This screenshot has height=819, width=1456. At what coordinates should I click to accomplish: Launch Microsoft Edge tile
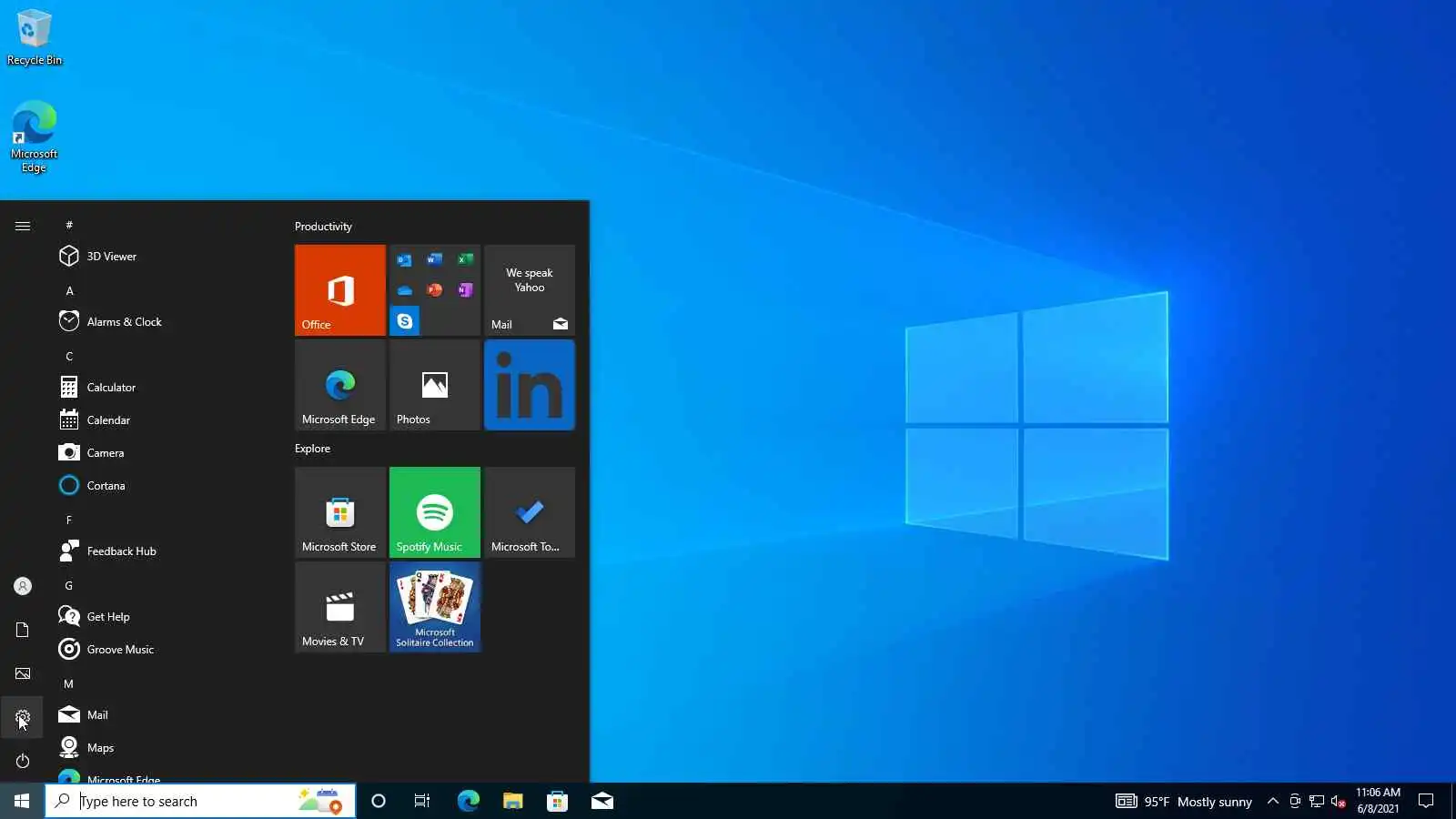pos(340,385)
